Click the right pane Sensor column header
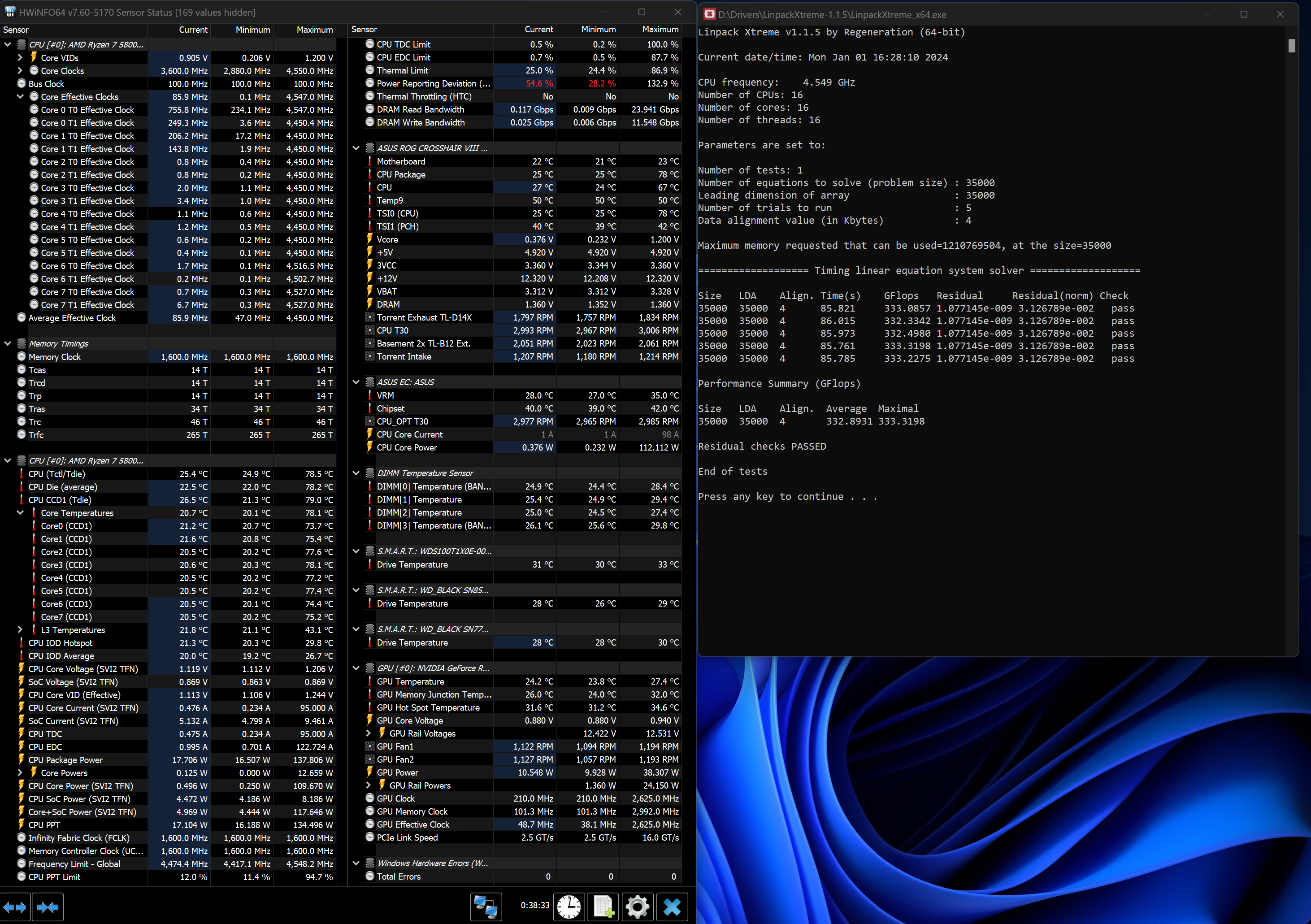Viewport: 1311px width, 924px height. [x=421, y=30]
